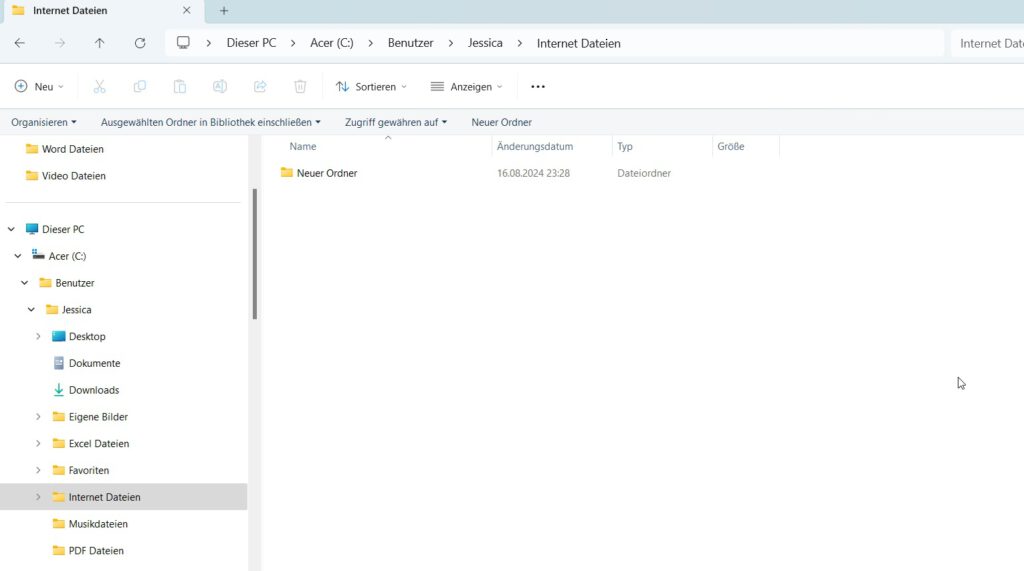The width and height of the screenshot is (1024, 571).
Task: Click the Share icon in toolbar
Action: pyautogui.click(x=260, y=86)
